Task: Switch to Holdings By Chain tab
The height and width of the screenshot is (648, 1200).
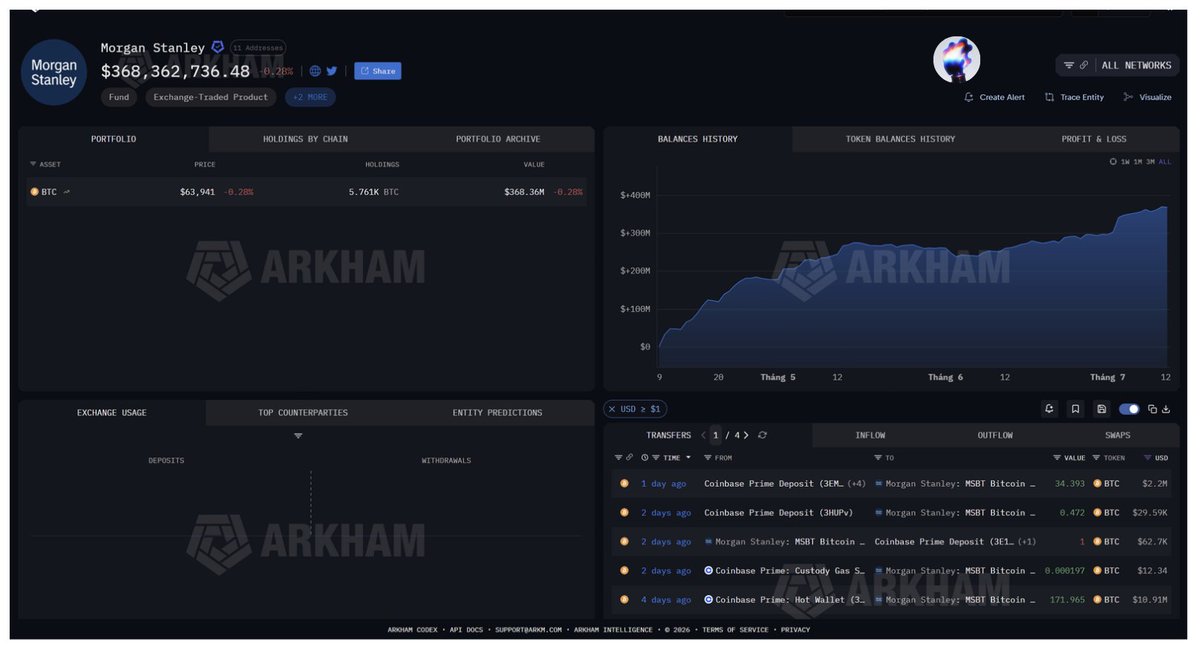Action: pyautogui.click(x=305, y=139)
